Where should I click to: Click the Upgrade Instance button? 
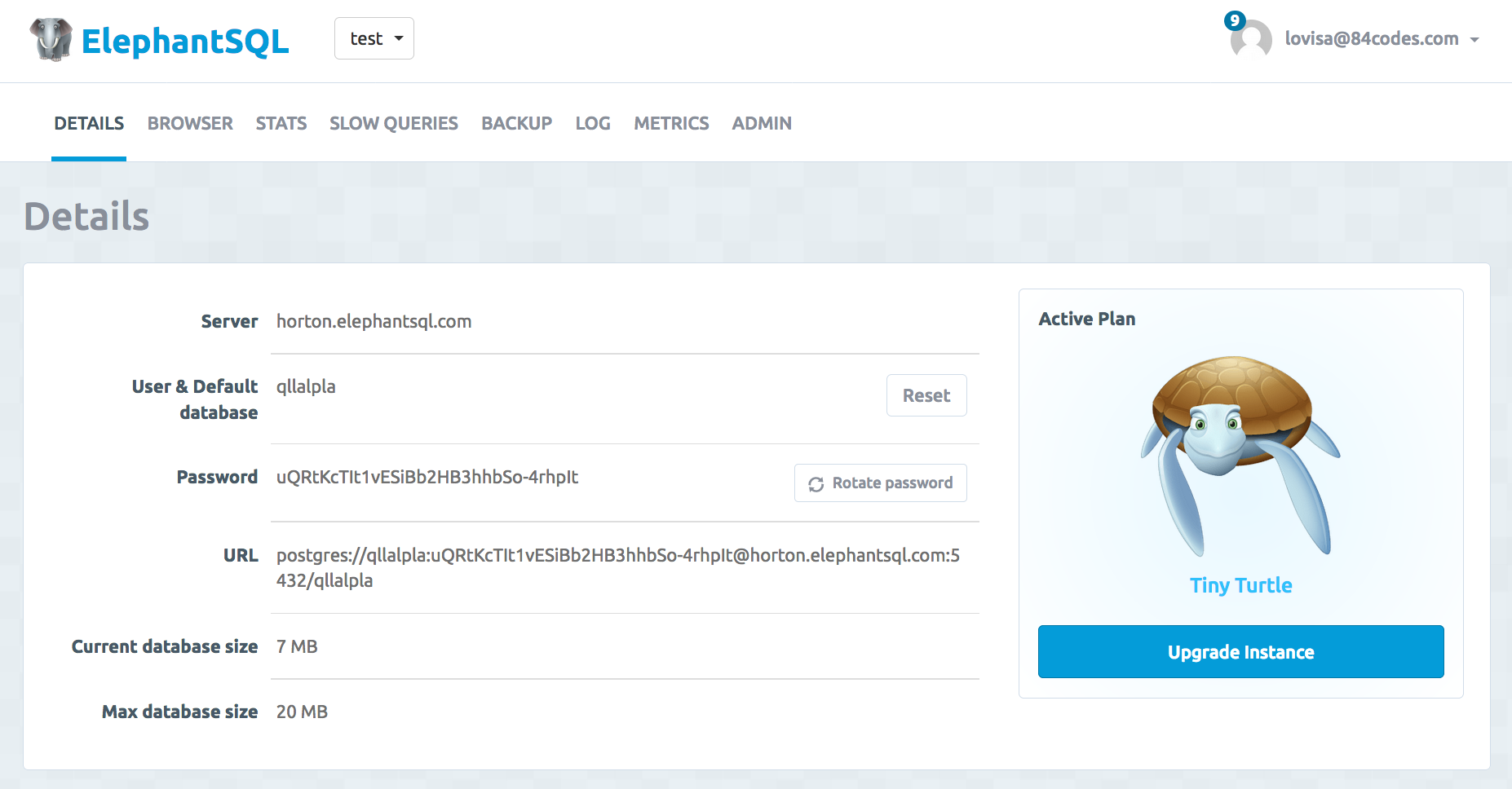coord(1240,651)
